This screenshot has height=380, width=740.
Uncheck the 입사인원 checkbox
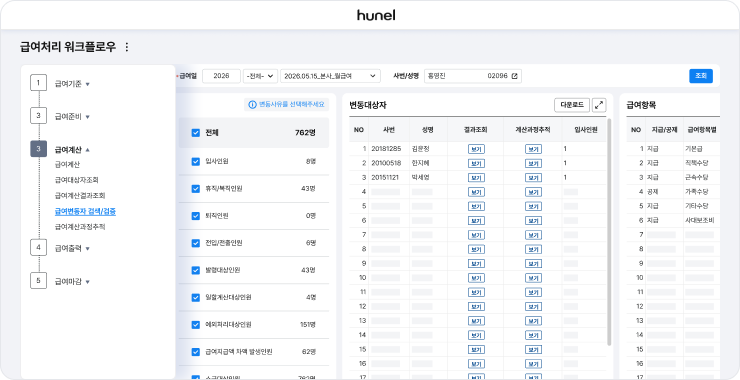pos(196,161)
